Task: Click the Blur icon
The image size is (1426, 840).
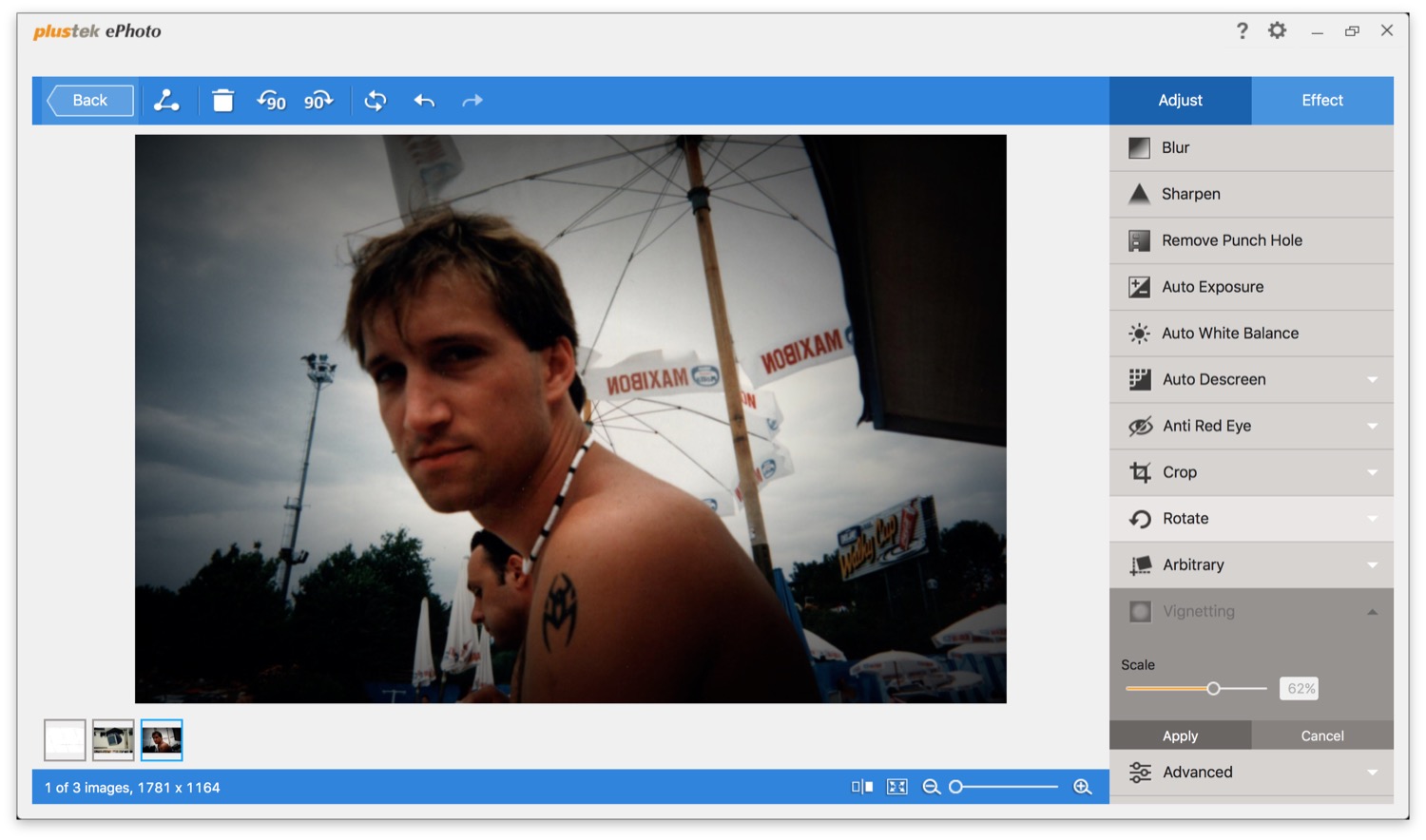Action: coord(1139,148)
